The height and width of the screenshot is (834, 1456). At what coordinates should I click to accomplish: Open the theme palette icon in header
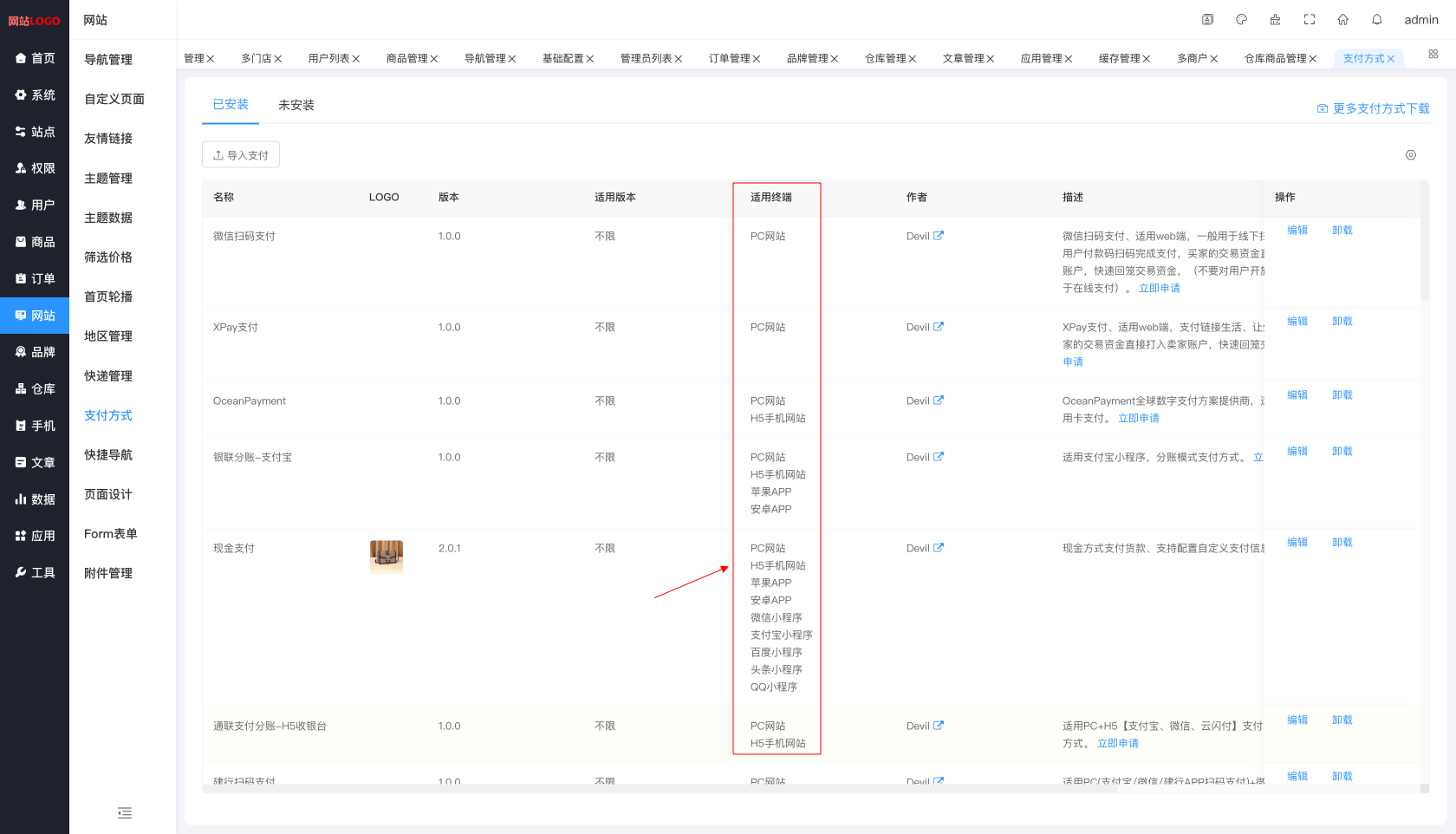[x=1241, y=20]
